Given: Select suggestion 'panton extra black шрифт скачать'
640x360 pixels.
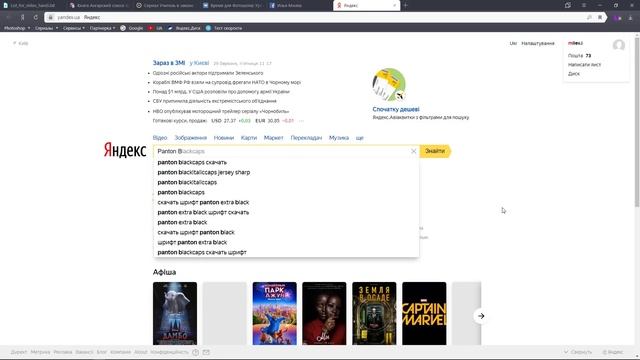Looking at the screenshot, I should click(203, 212).
